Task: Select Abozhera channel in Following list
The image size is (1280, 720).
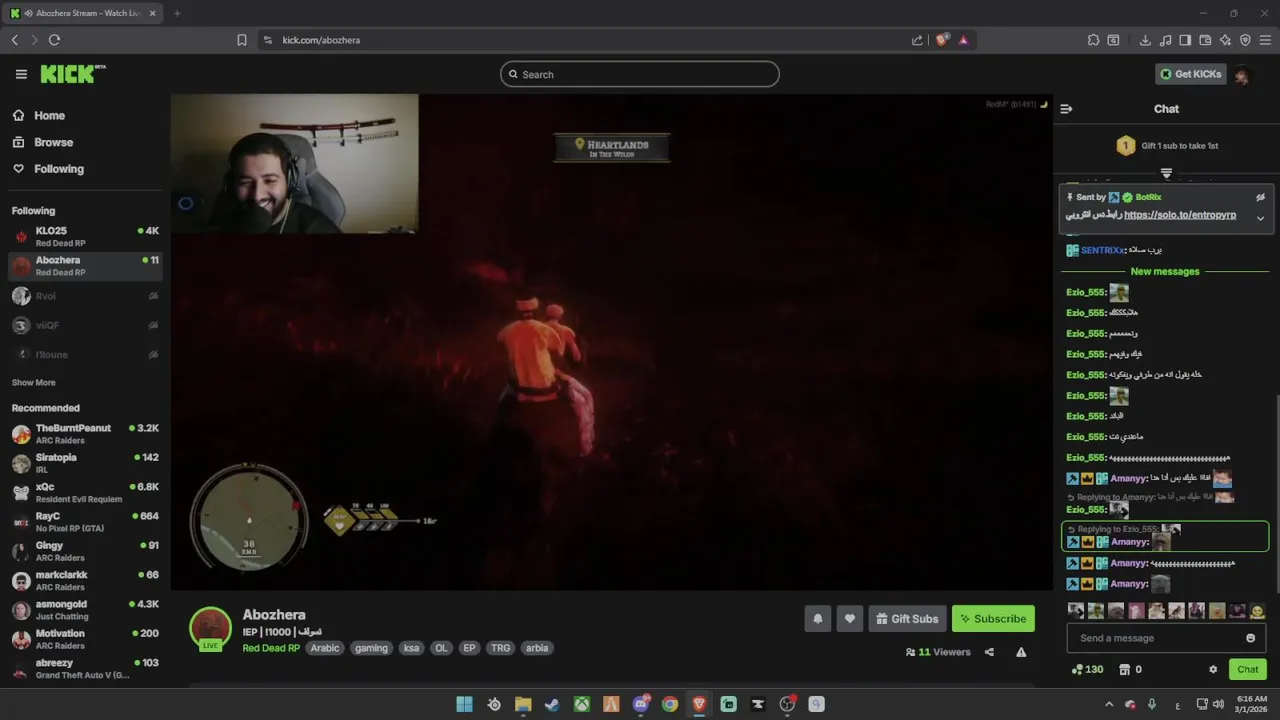Action: tap(85, 266)
